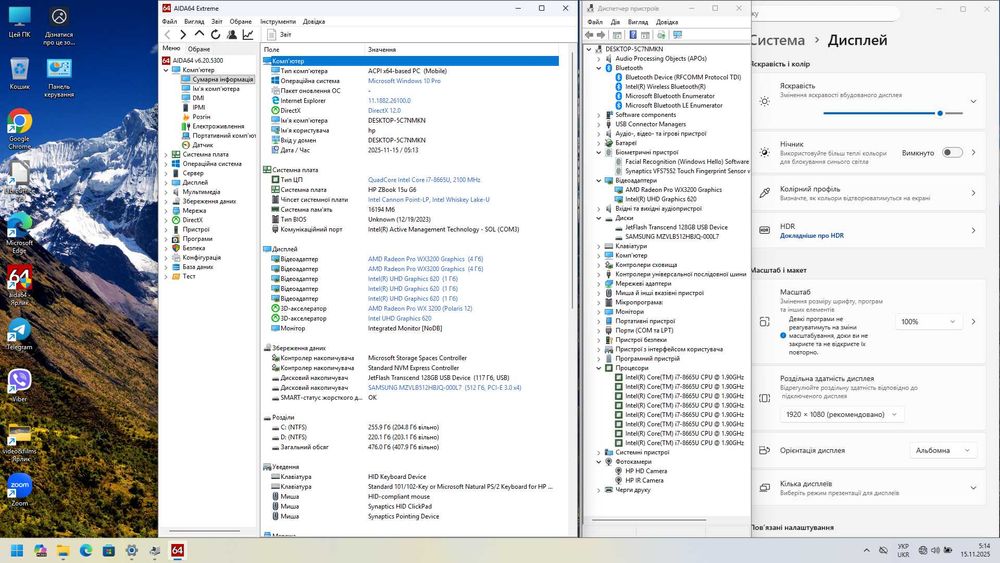Open Viber desktop shortcut

point(19,386)
